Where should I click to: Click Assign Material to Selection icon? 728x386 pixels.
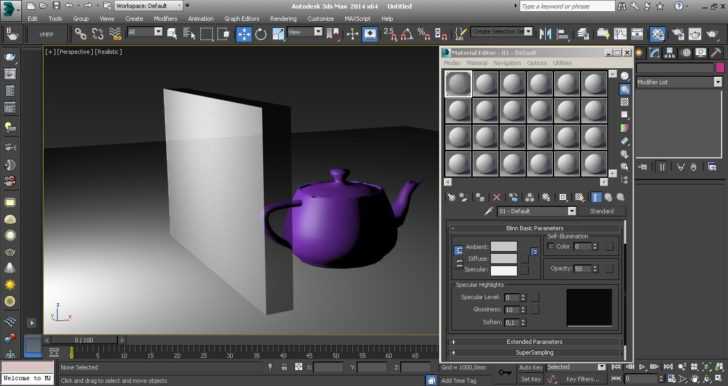(x=480, y=197)
